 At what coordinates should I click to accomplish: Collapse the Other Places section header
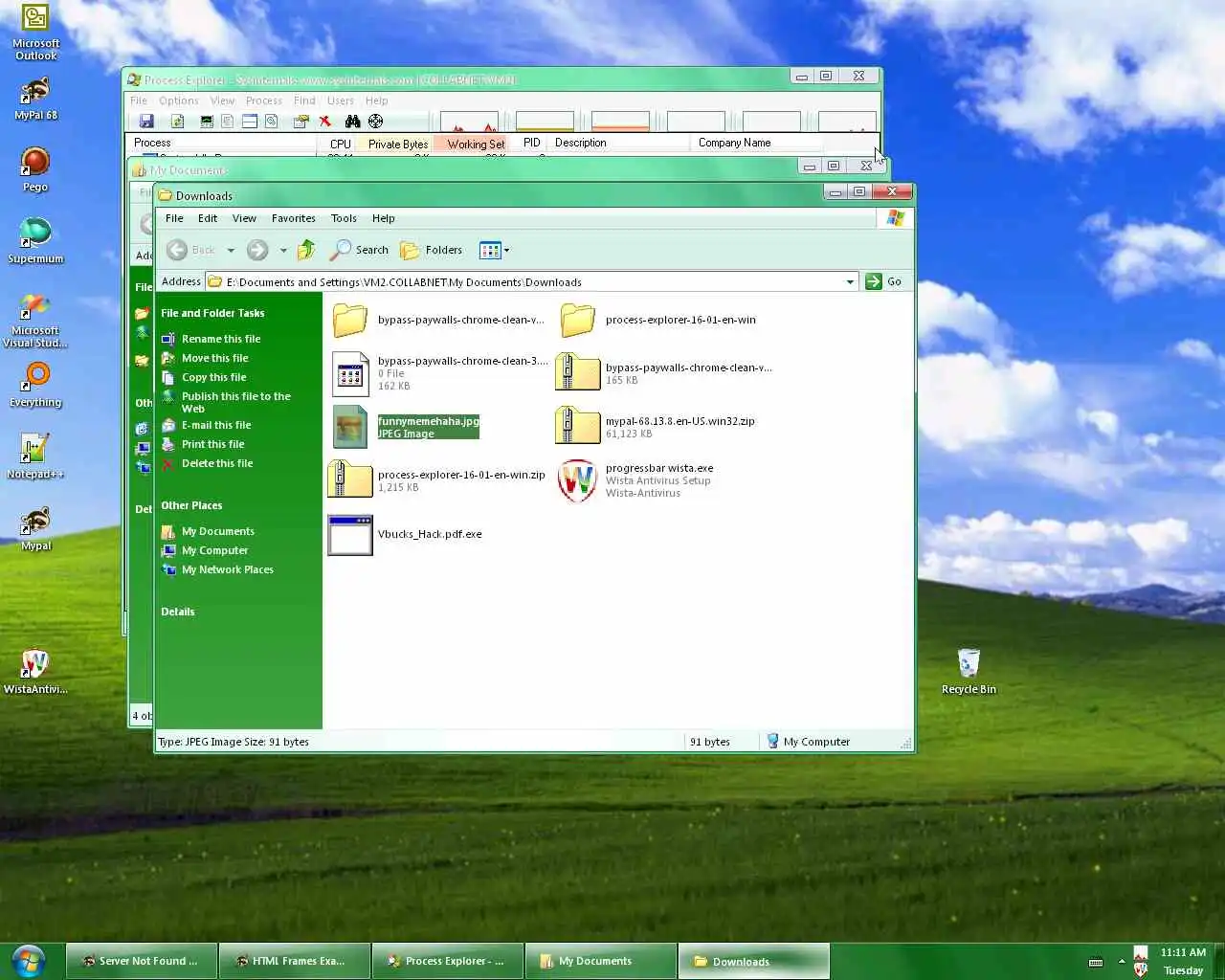point(191,505)
